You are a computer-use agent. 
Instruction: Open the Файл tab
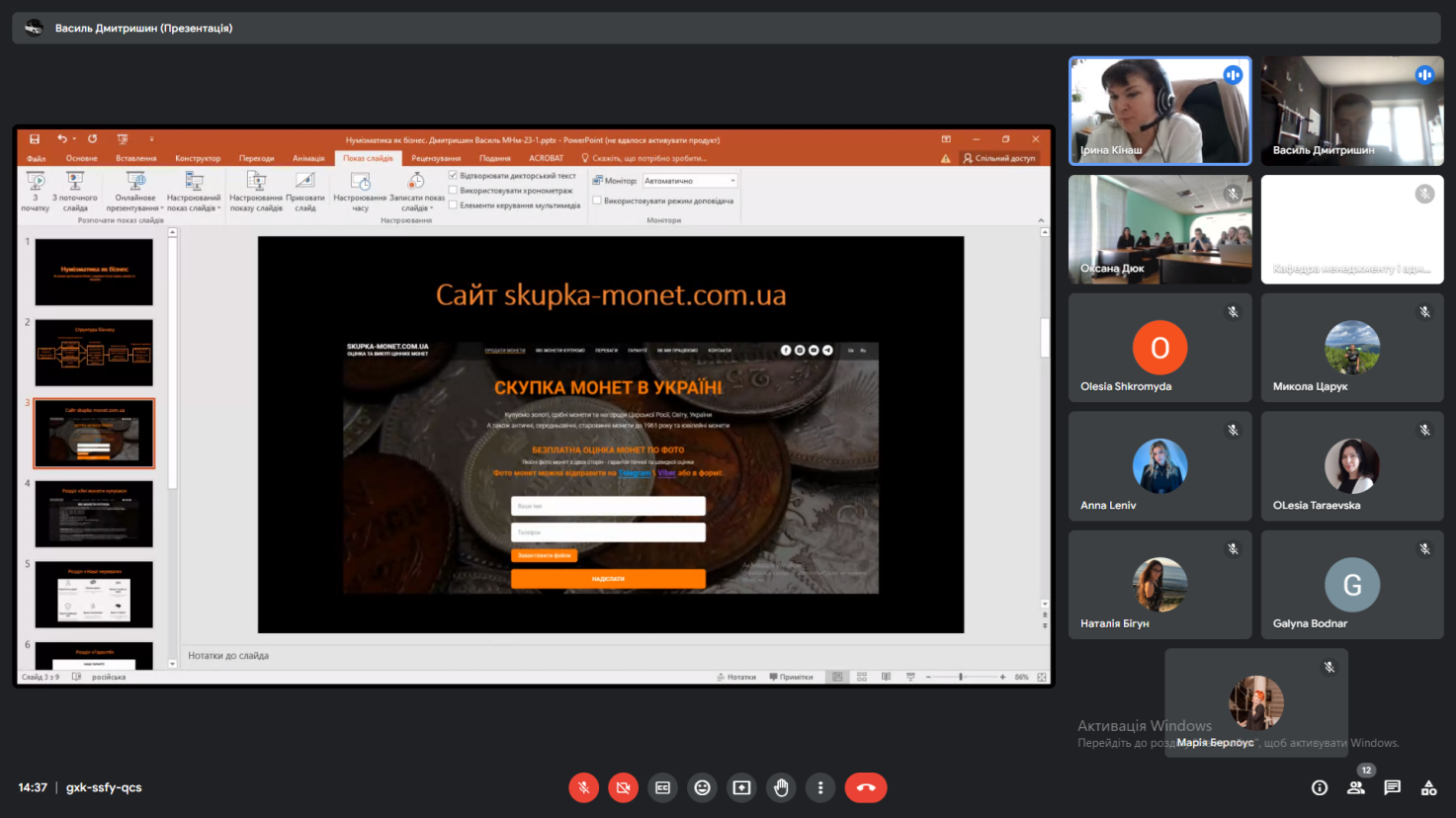37,158
